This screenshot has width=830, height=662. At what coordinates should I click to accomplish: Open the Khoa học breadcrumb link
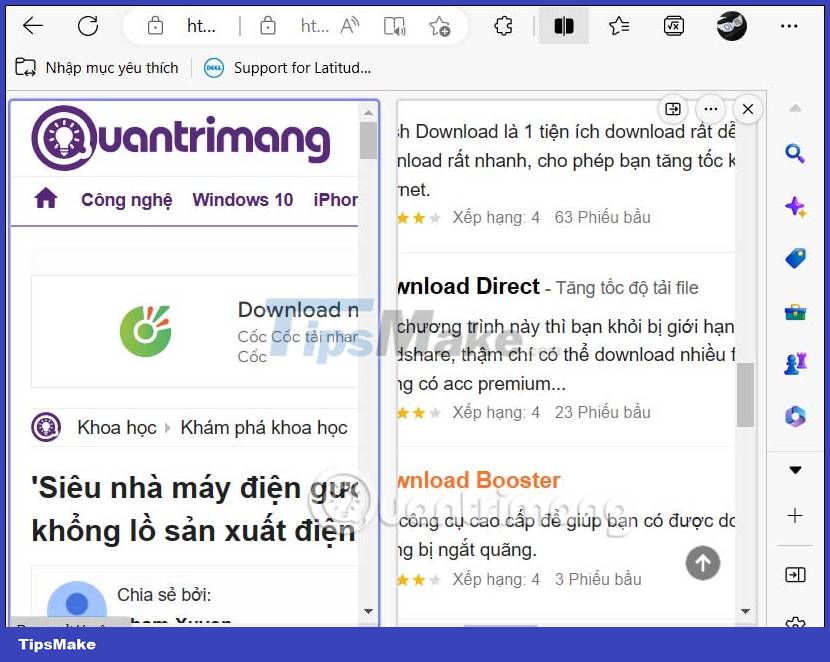point(116,427)
